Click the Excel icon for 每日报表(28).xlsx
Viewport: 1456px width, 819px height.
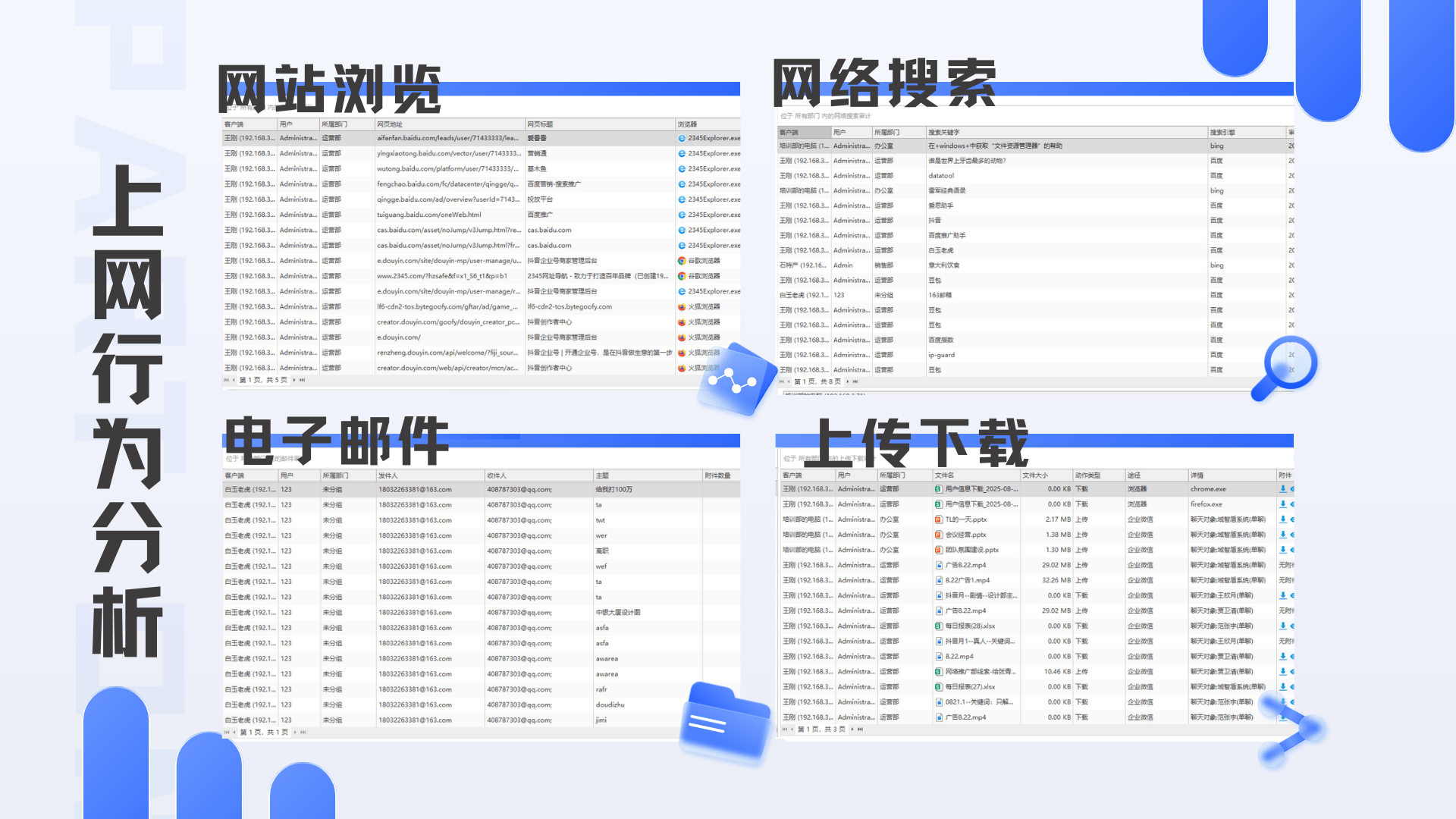[940, 626]
